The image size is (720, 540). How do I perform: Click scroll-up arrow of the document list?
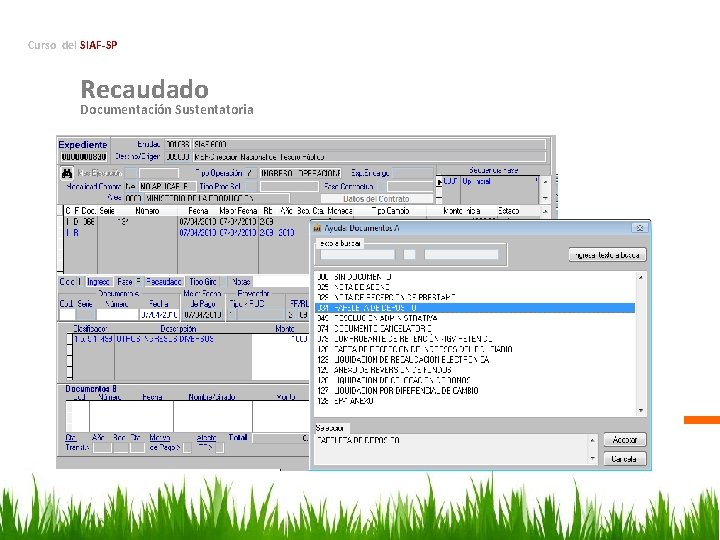tap(641, 277)
